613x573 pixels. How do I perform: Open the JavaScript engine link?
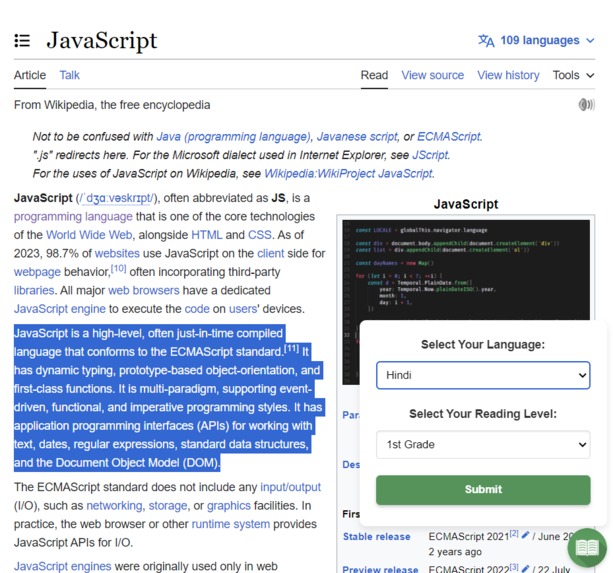(60, 309)
